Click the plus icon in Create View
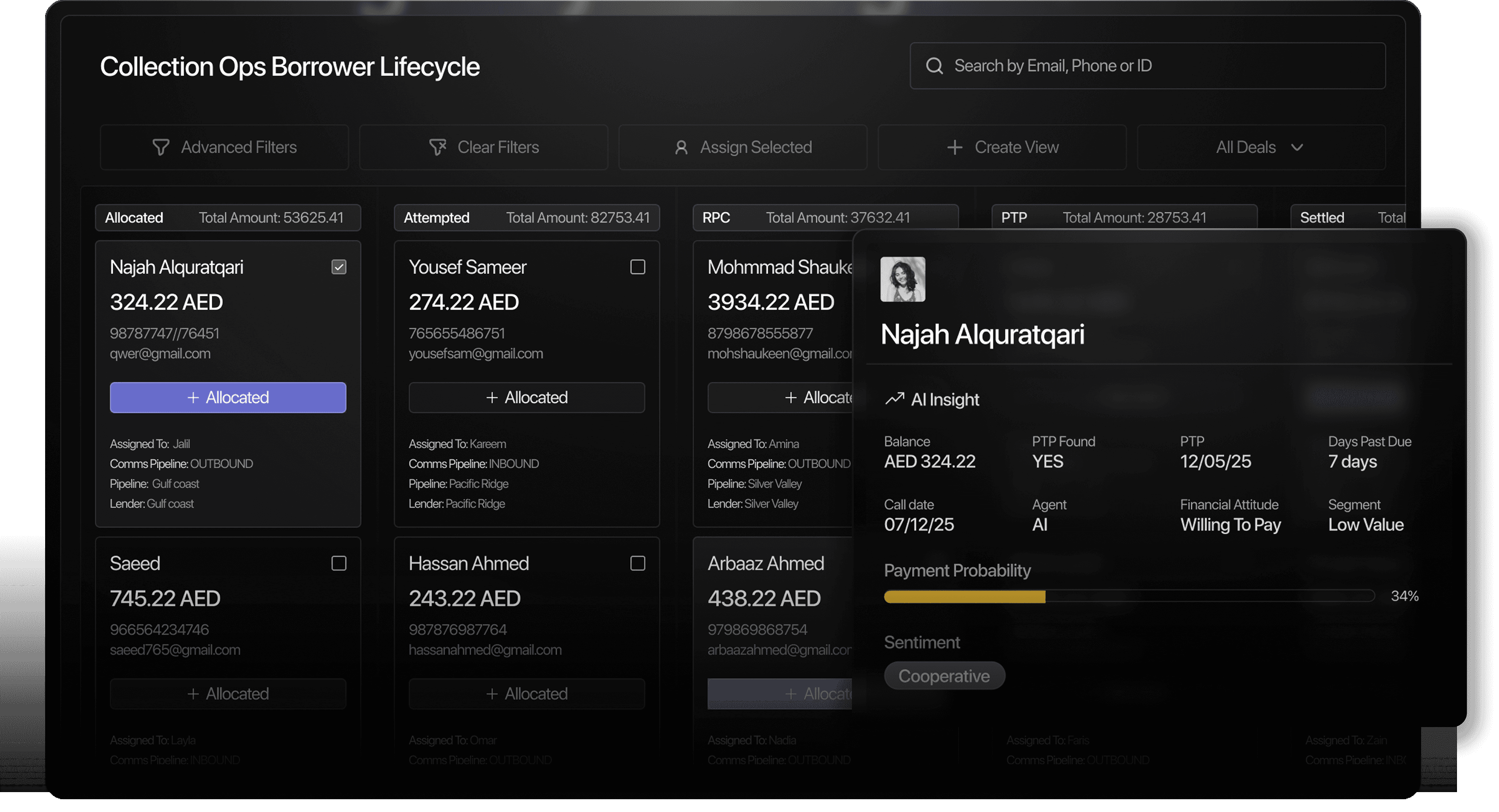 [955, 147]
